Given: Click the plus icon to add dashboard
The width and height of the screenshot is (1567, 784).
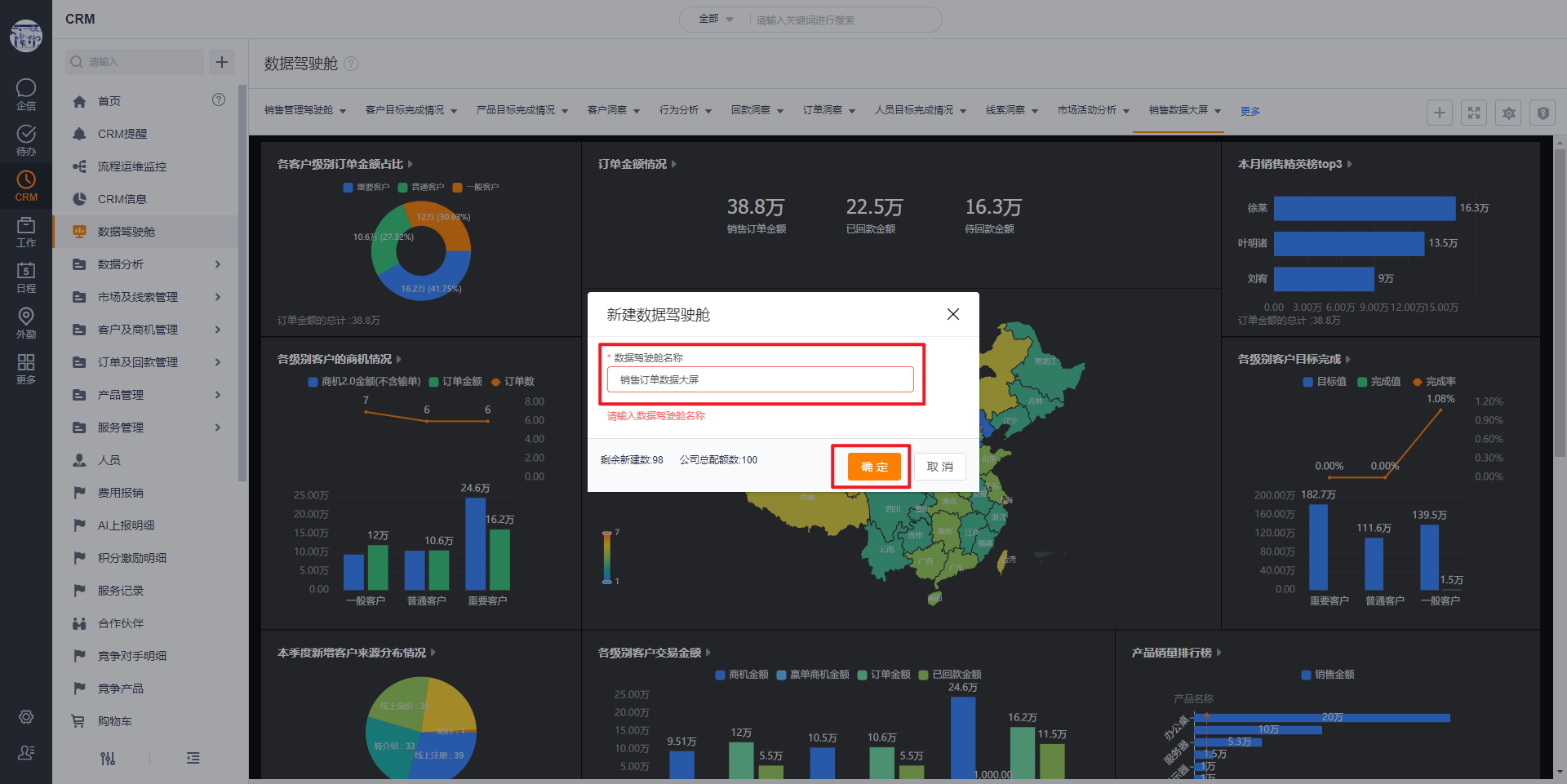Looking at the screenshot, I should [1439, 113].
